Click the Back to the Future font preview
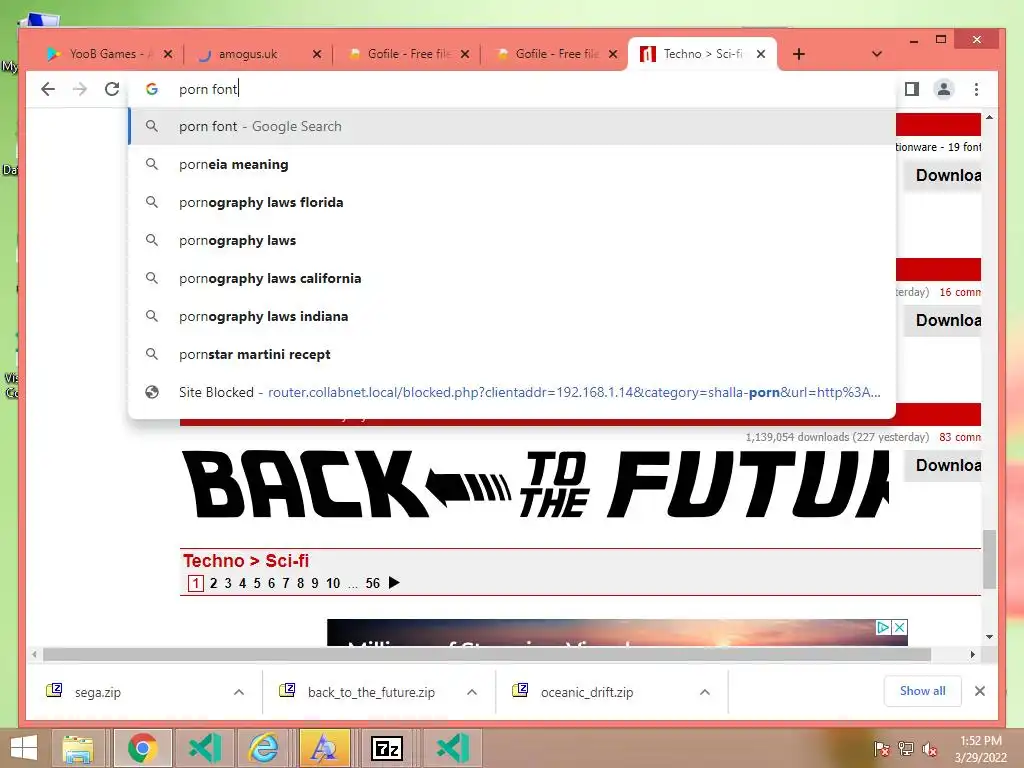Screen dimensions: 1024x768 click(535, 484)
